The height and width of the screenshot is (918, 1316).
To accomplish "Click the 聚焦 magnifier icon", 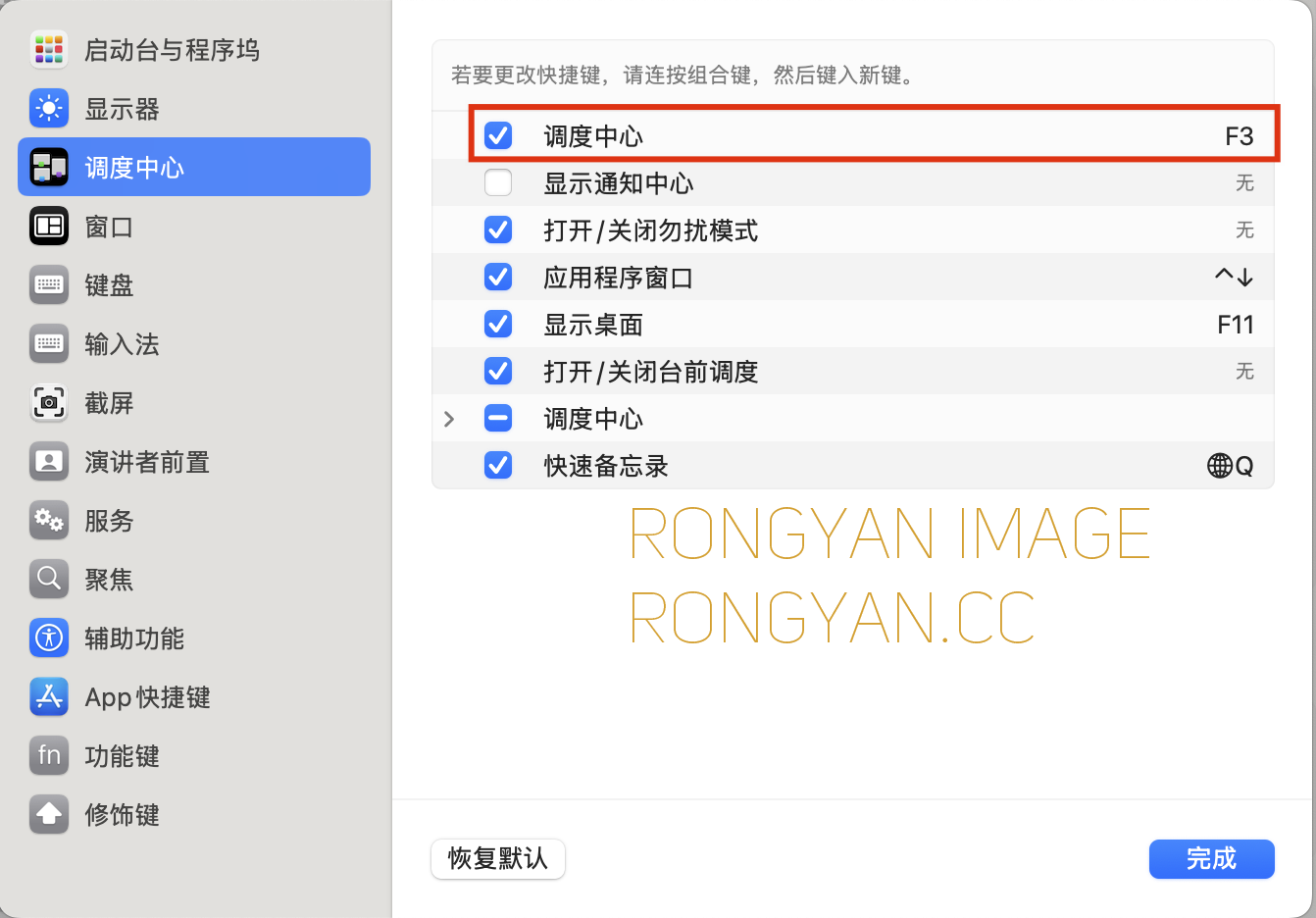I will pos(49,579).
